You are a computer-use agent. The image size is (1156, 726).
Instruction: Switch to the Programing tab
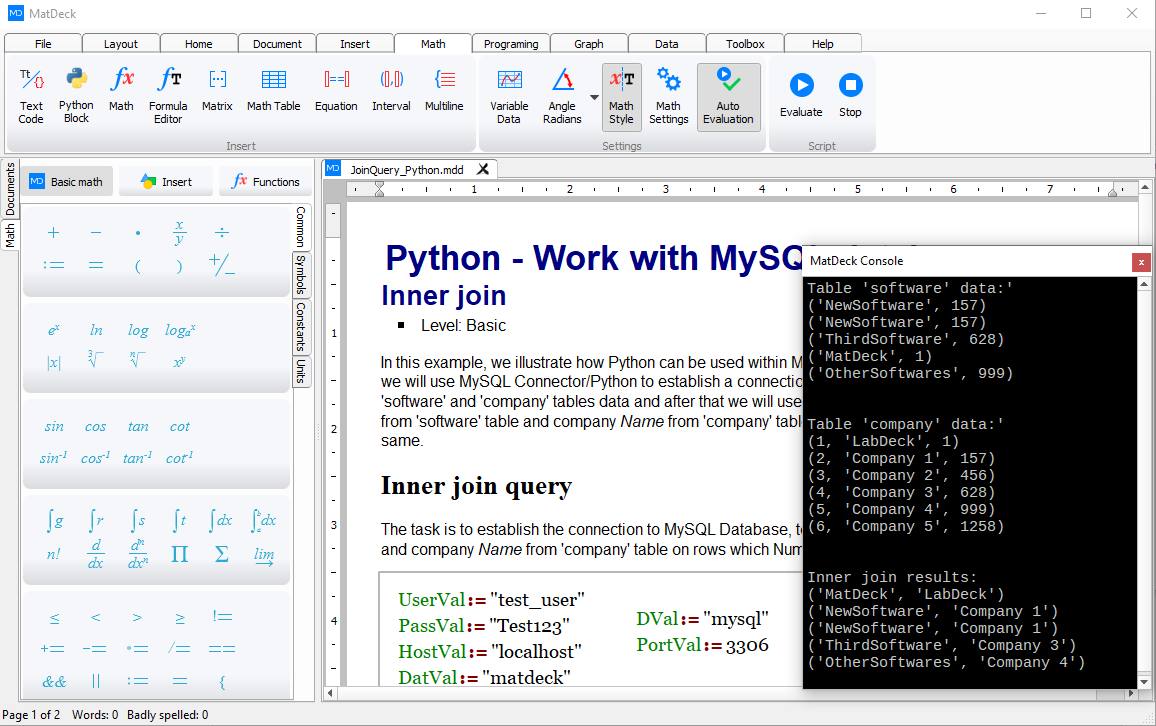(x=511, y=43)
